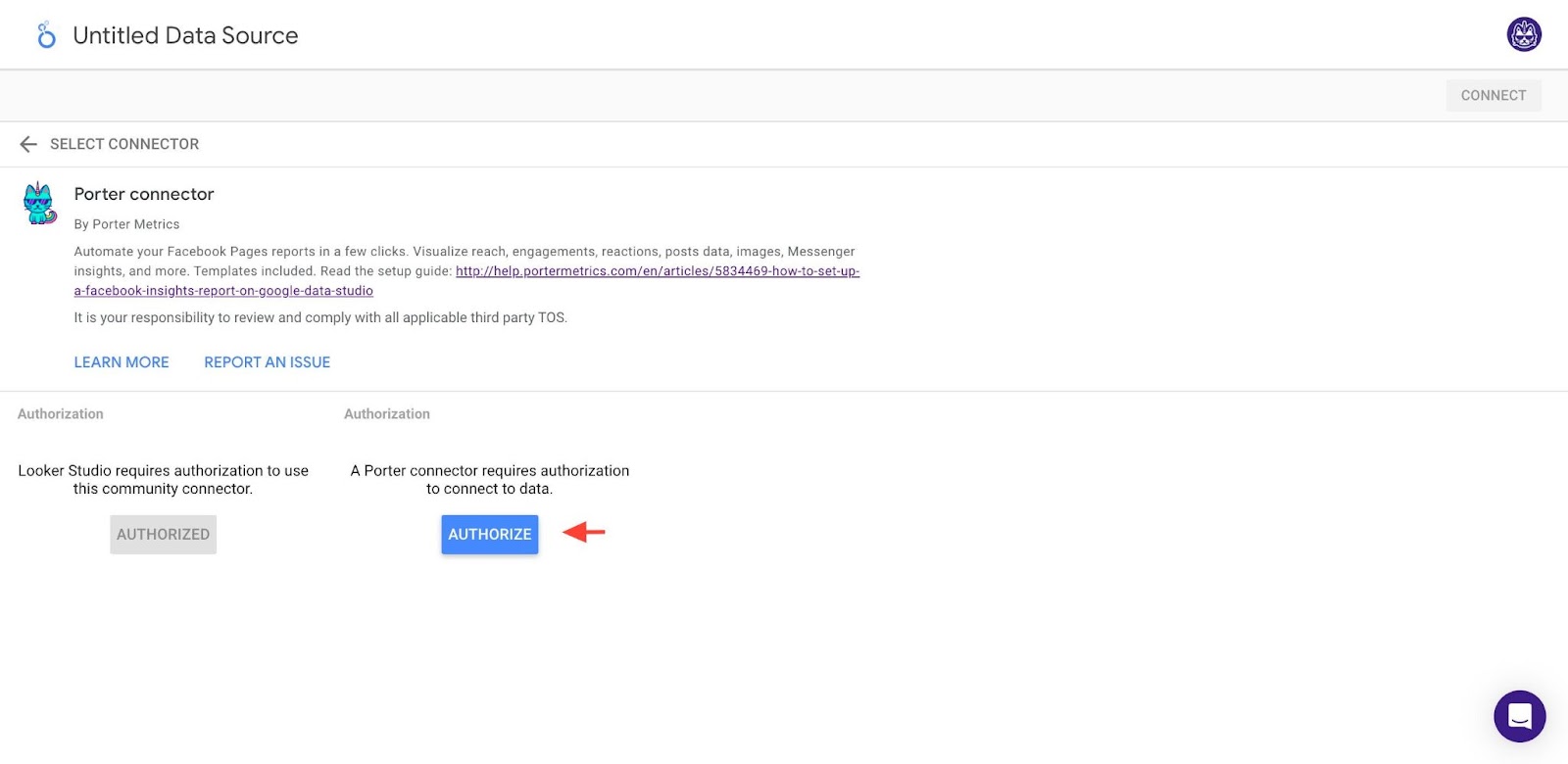1568x764 pixels.
Task: Click the SELECT CONNECTOR label
Action: tap(124, 144)
